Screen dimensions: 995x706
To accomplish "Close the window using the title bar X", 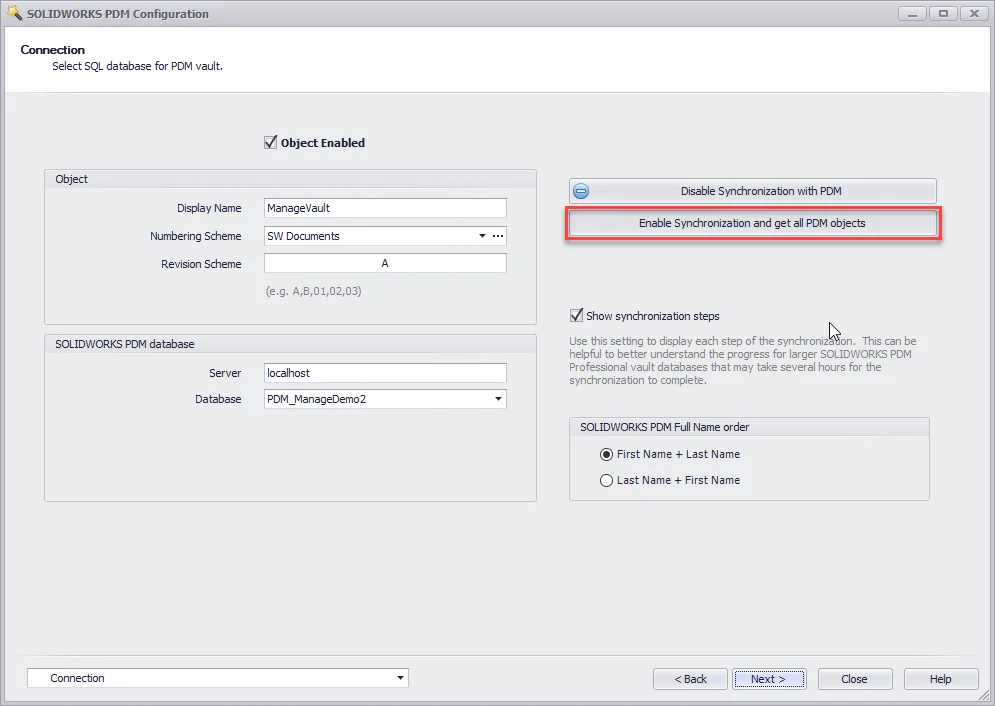I will (x=971, y=13).
